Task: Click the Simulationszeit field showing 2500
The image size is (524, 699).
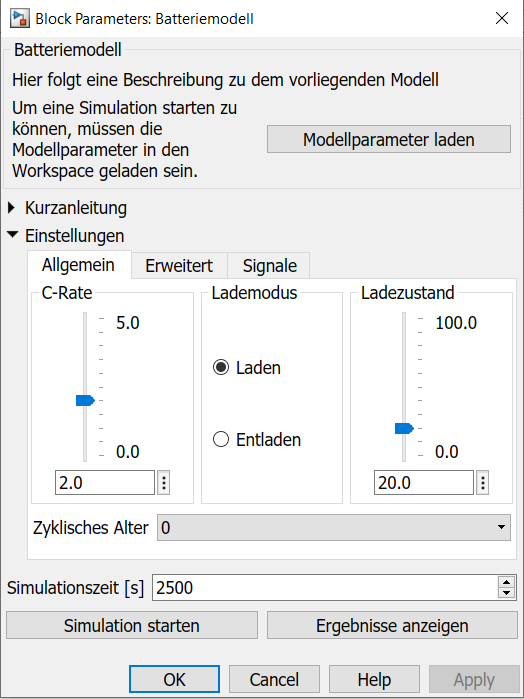Action: click(325, 588)
